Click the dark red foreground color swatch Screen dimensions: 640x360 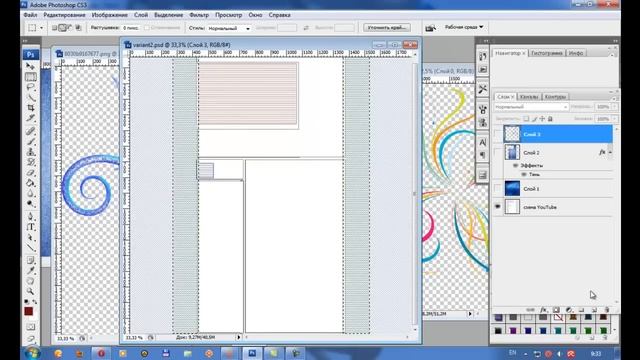pos(28,311)
